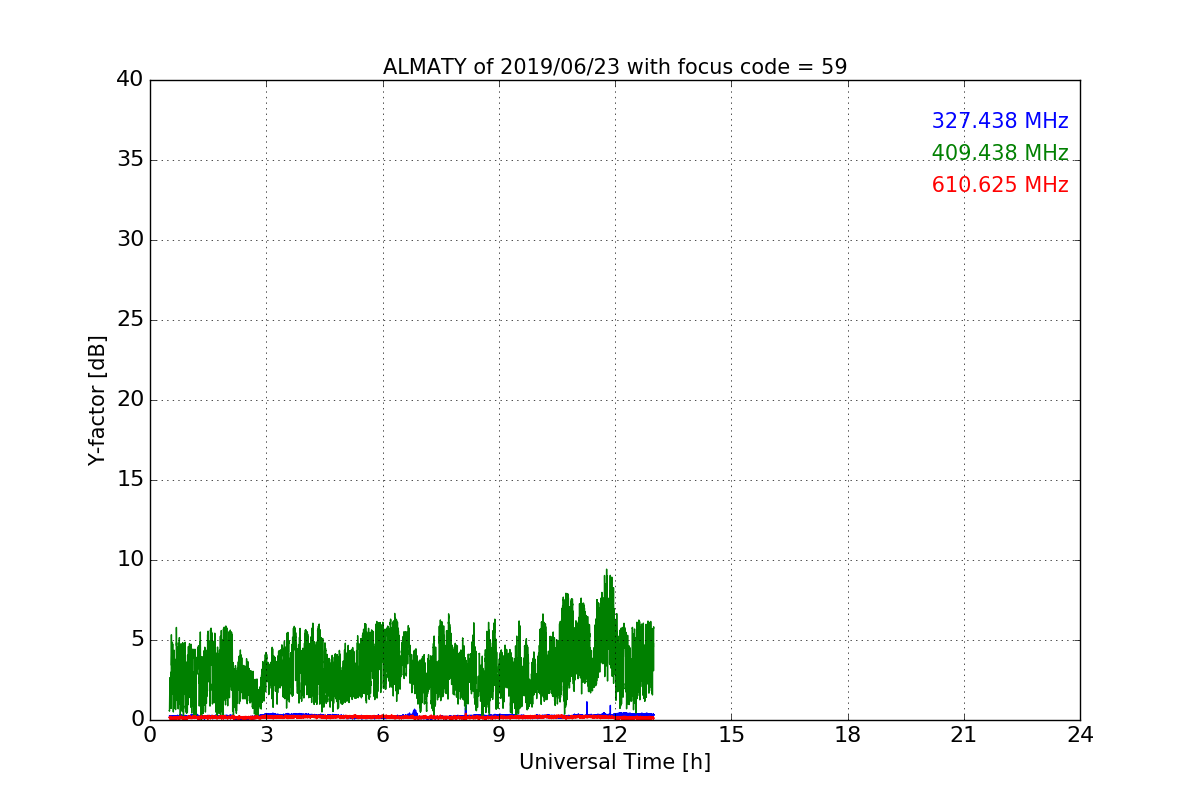This screenshot has width=1200, height=800.
Task: Select the red 610.625 MHz legend label
Action: (x=1000, y=185)
